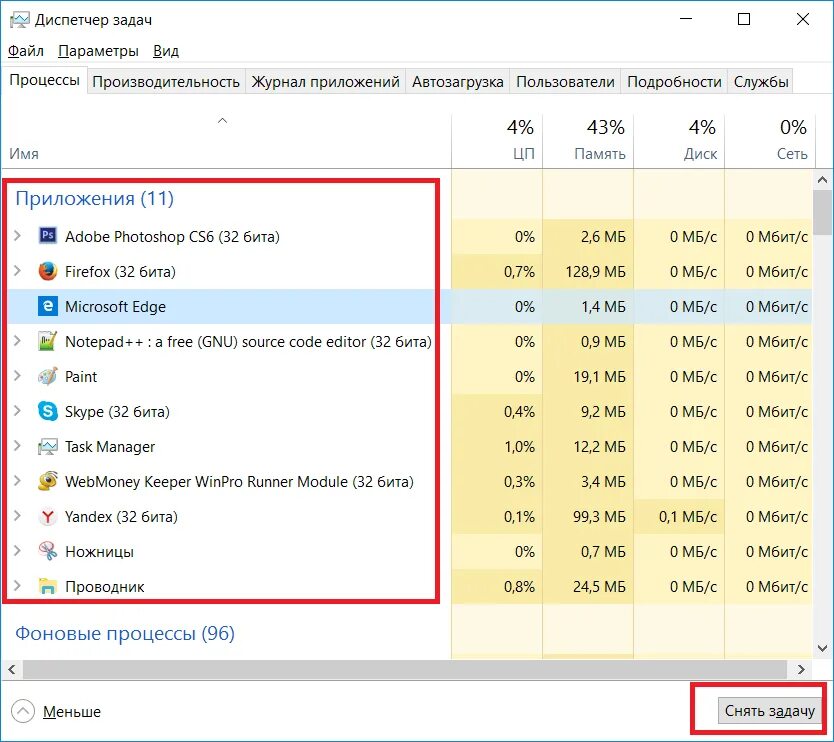The height and width of the screenshot is (742, 834).
Task: Click the vertical scrollbar thumb
Action: [x=823, y=212]
